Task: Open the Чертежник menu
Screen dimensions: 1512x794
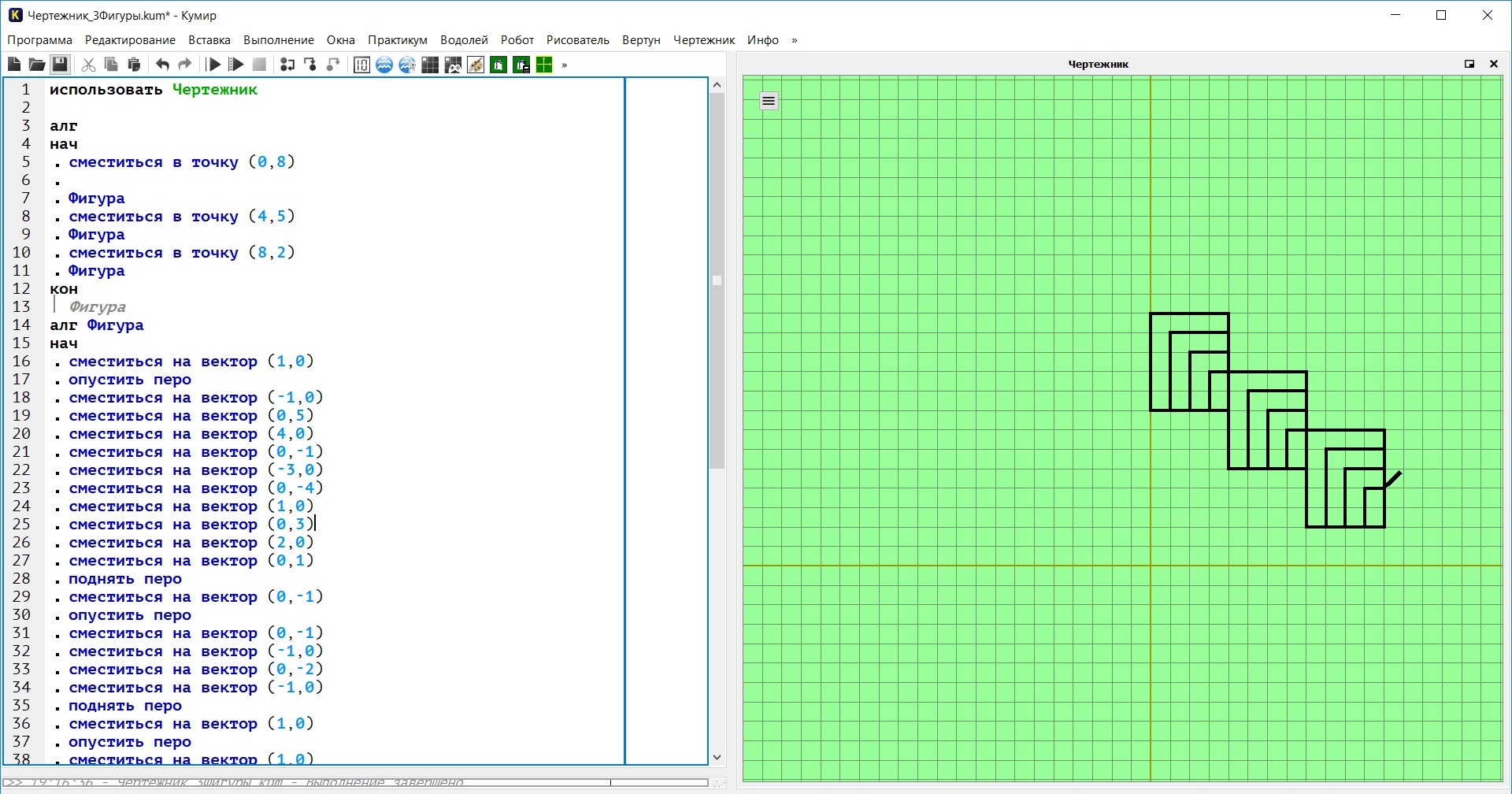Action: click(704, 40)
